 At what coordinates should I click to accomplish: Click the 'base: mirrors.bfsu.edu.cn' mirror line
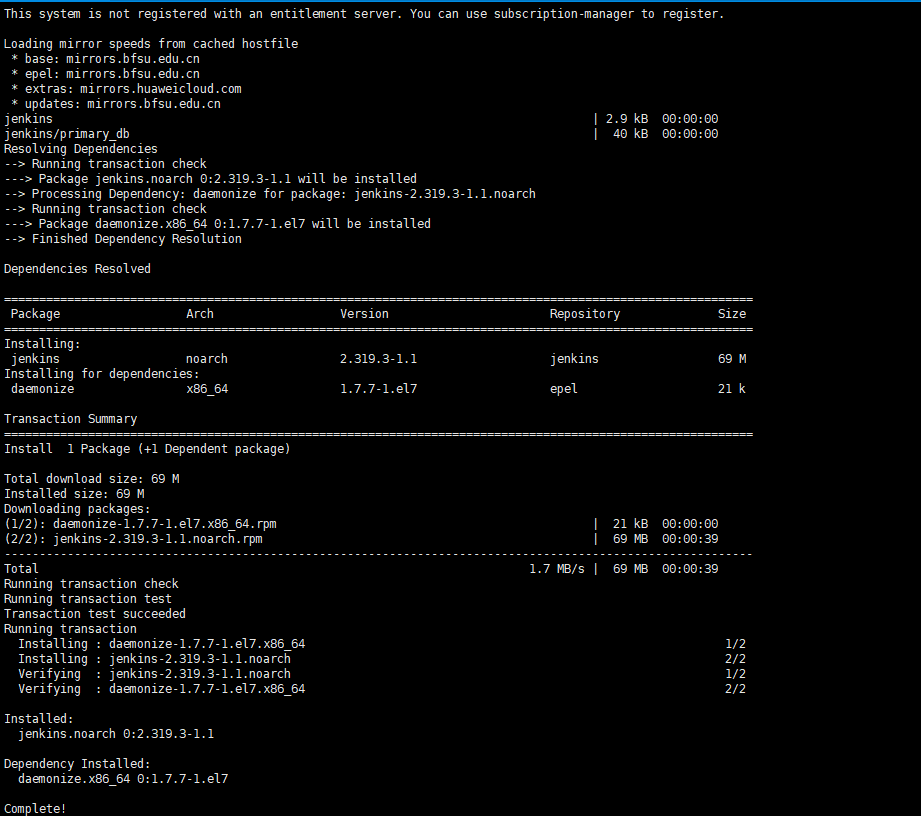coord(106,59)
